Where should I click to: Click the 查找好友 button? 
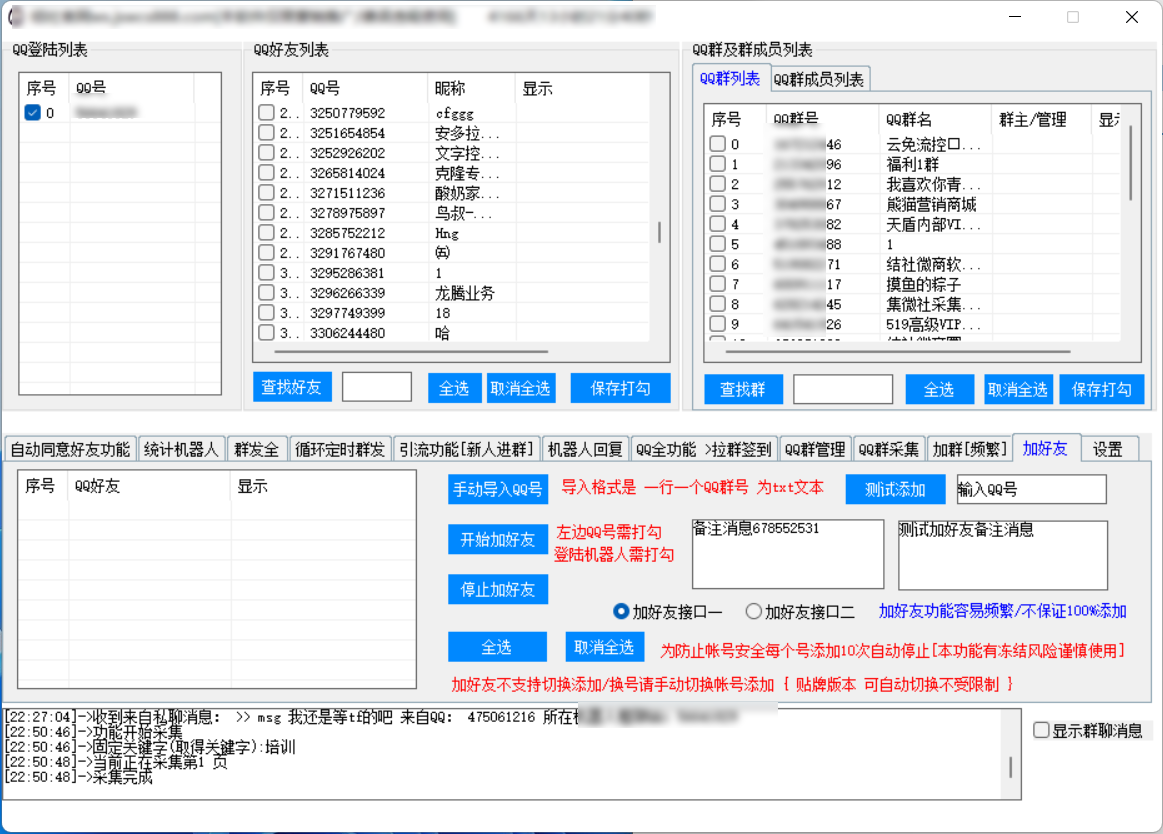click(x=291, y=388)
